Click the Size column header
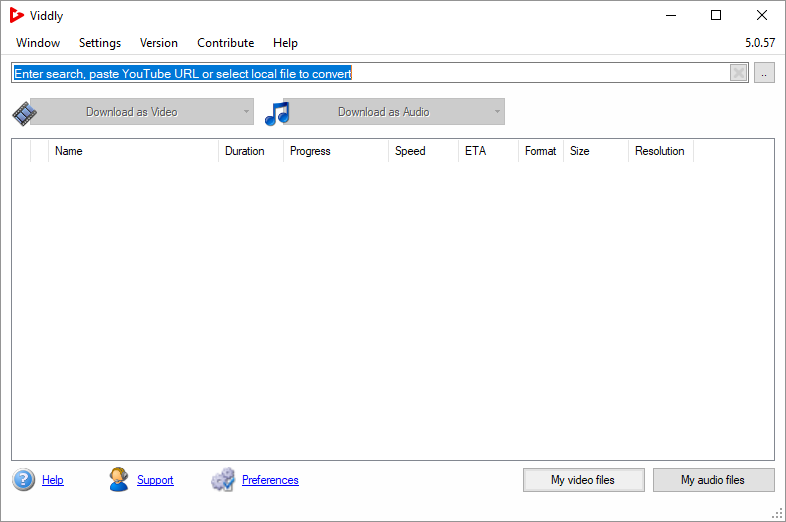This screenshot has height=522, width=786. pyautogui.click(x=596, y=151)
